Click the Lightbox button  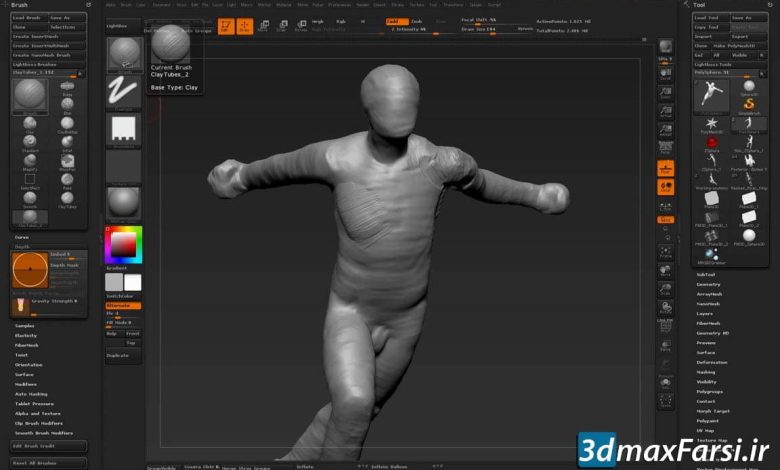click(x=123, y=26)
